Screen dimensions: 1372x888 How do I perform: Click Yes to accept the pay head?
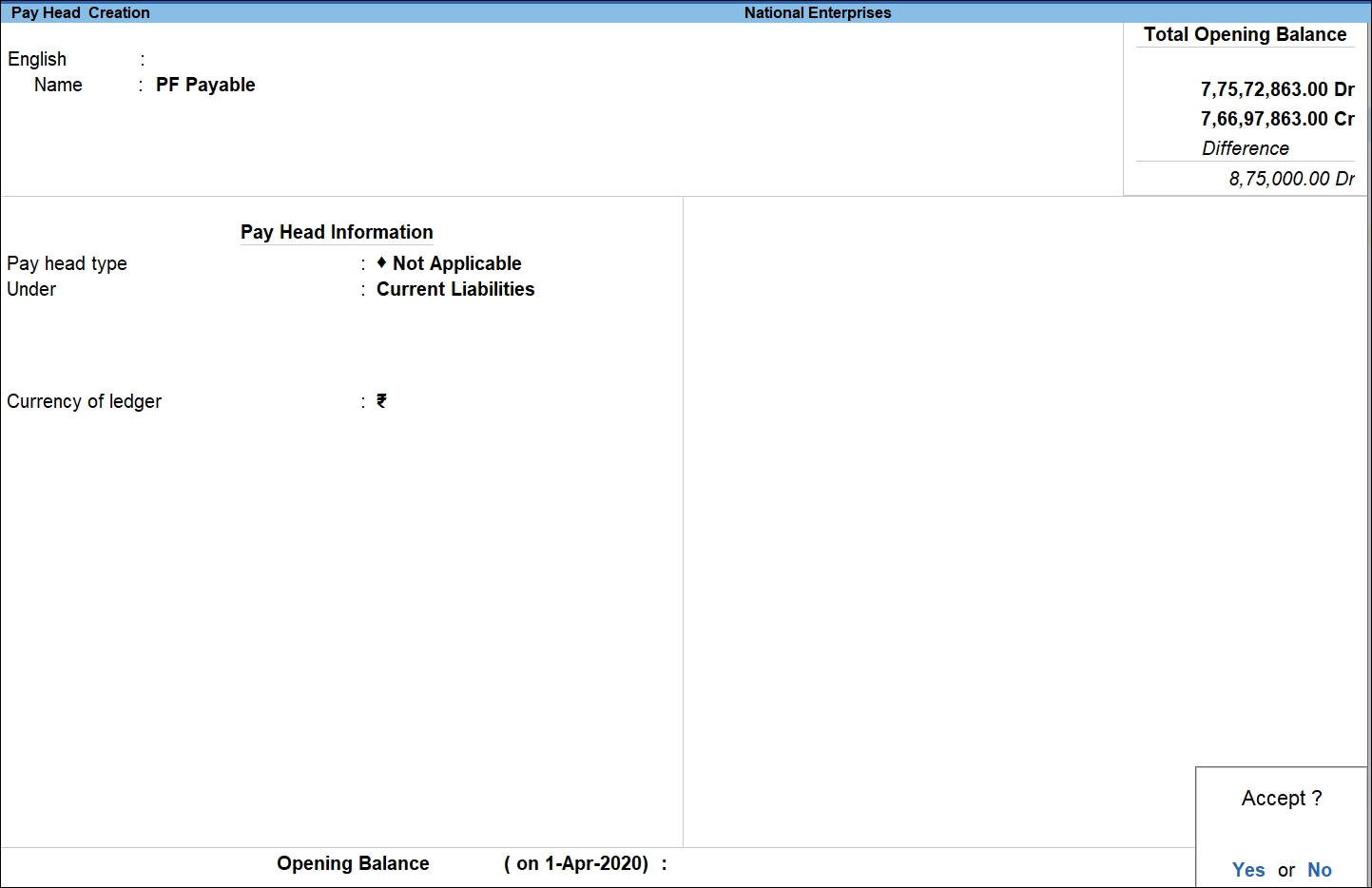1248,870
